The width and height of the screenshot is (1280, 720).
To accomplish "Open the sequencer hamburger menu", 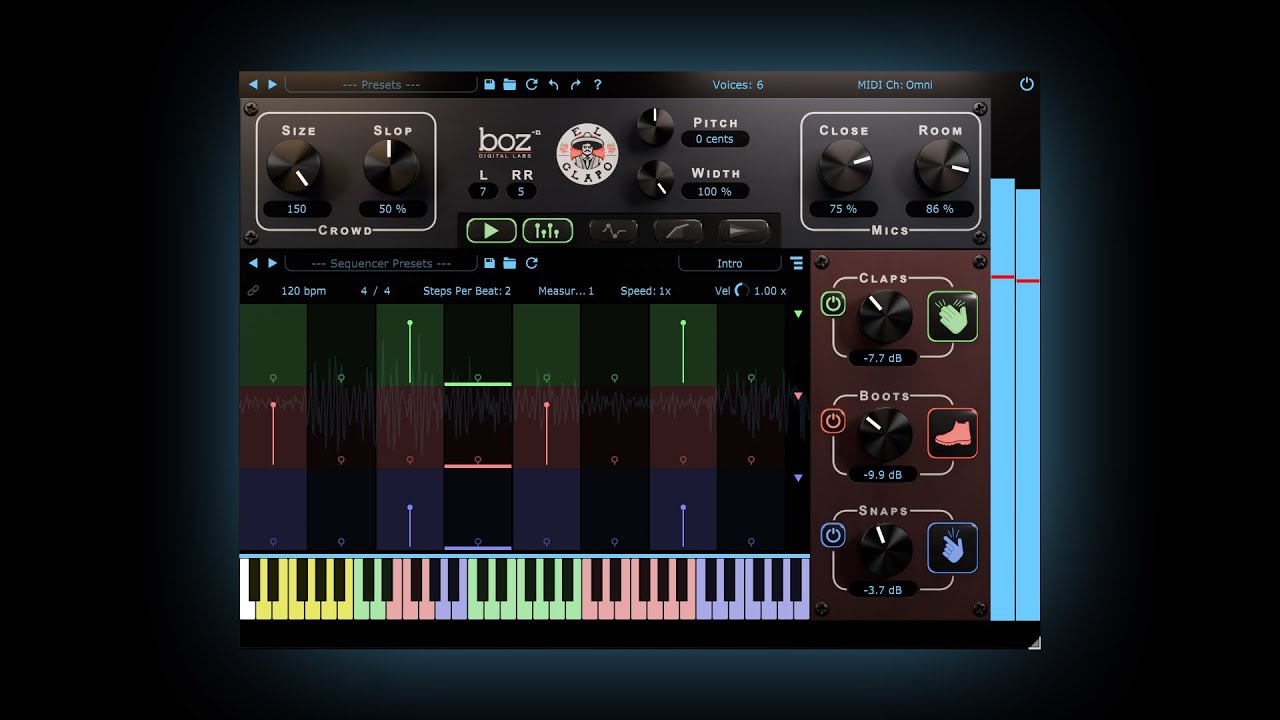I will pos(797,264).
